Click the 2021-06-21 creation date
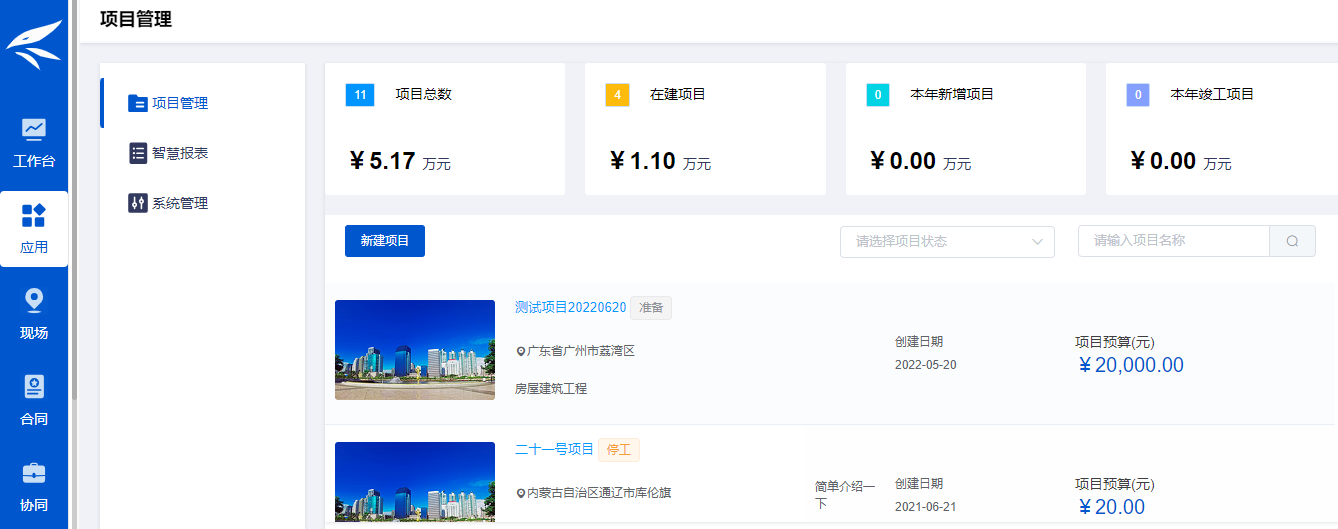Screen dimensions: 1338x529 coord(925,507)
